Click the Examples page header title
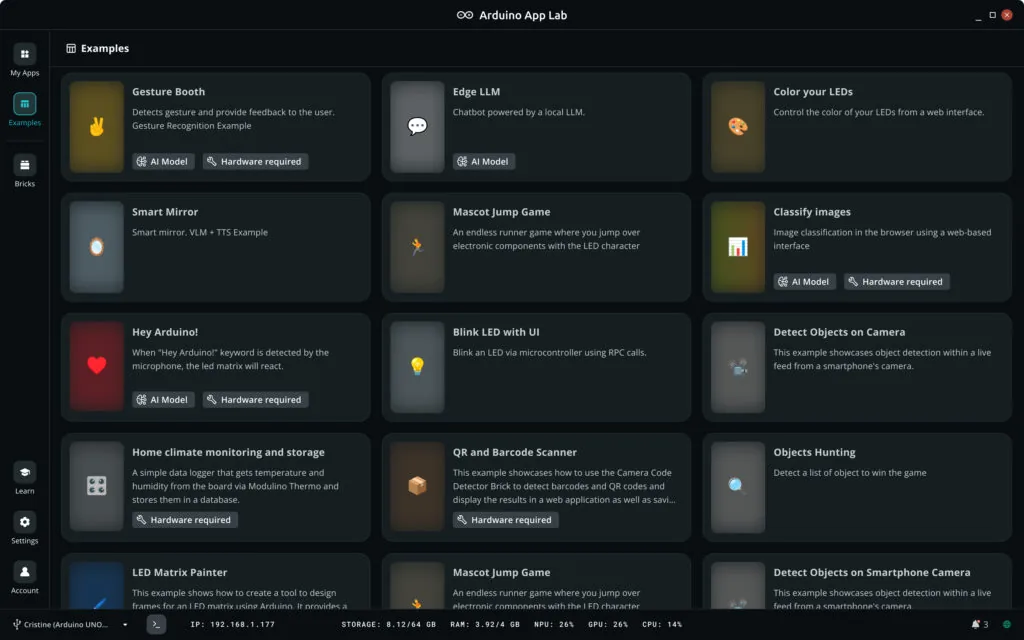1024x640 pixels. (104, 48)
